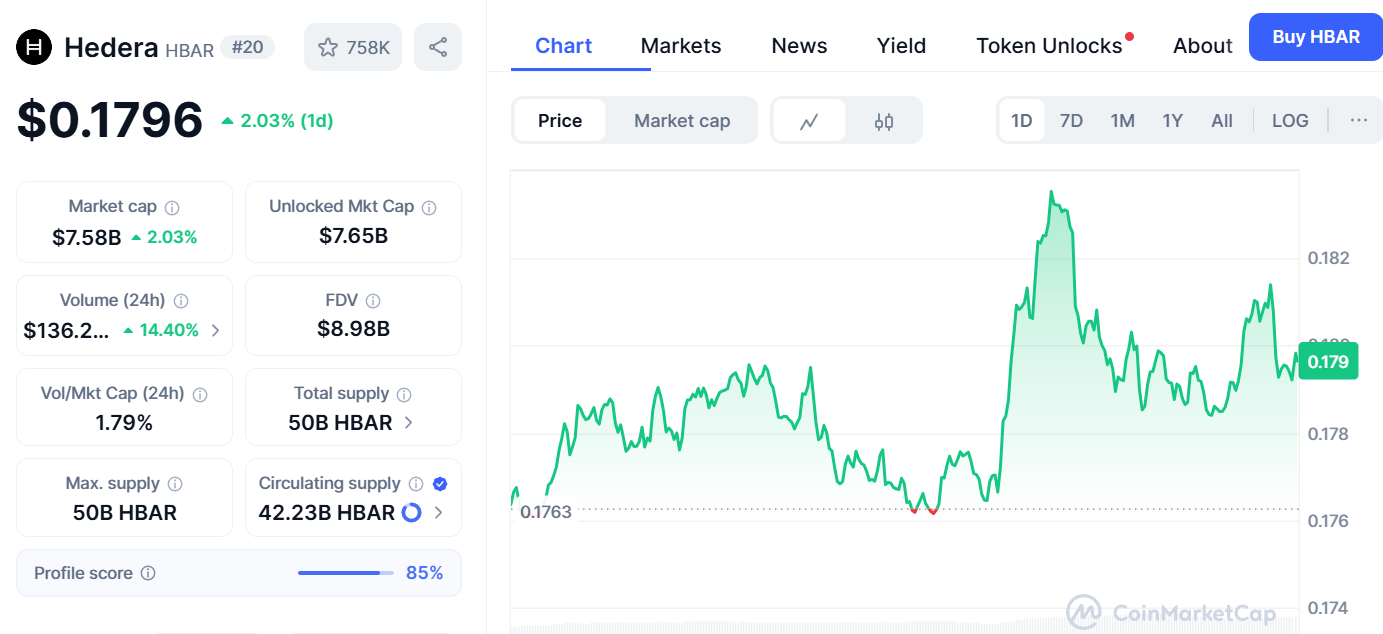Click the #20 rank badge
Image resolution: width=1383 pixels, height=634 pixels.
247,46
